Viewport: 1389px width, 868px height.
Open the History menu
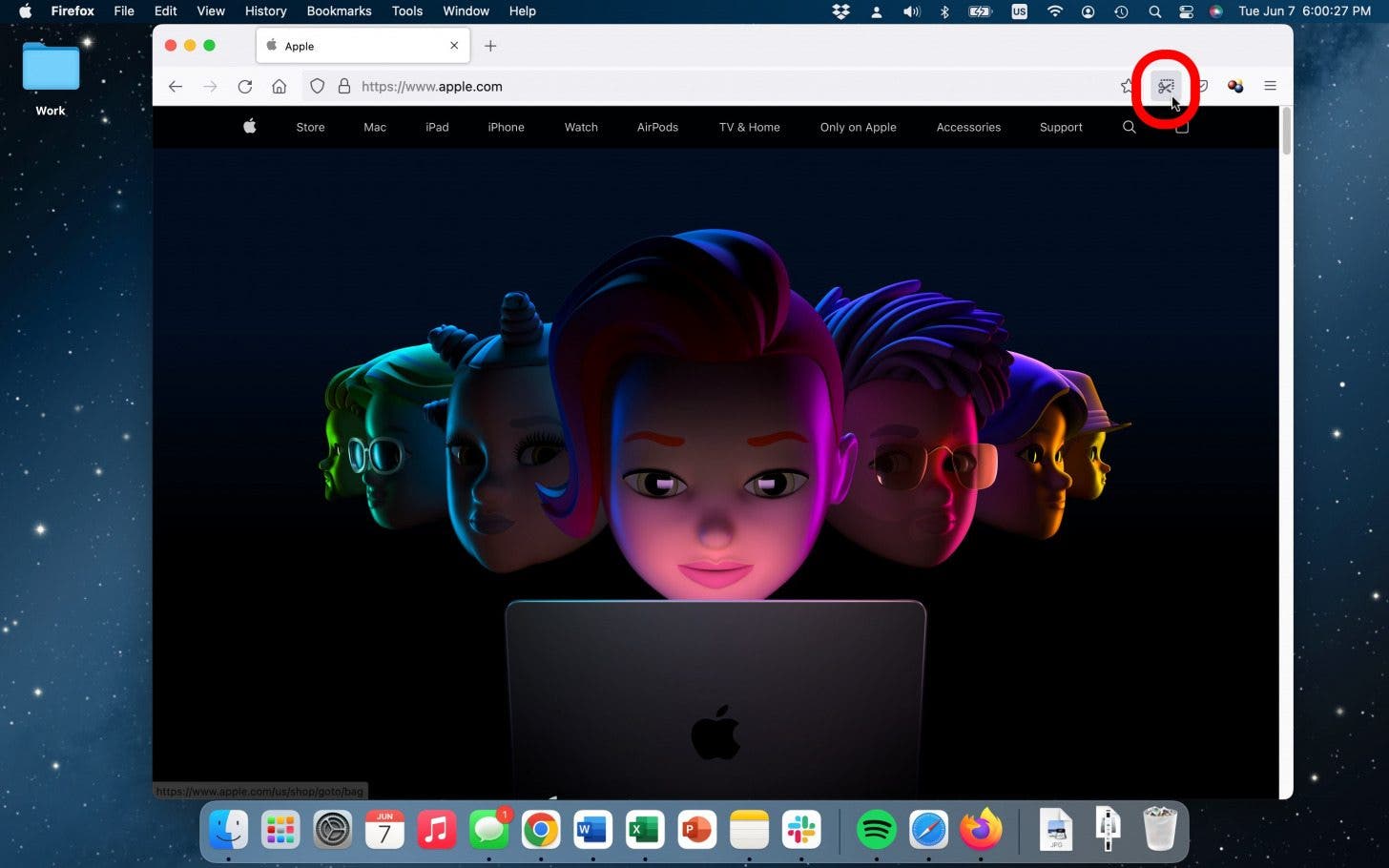(x=265, y=11)
